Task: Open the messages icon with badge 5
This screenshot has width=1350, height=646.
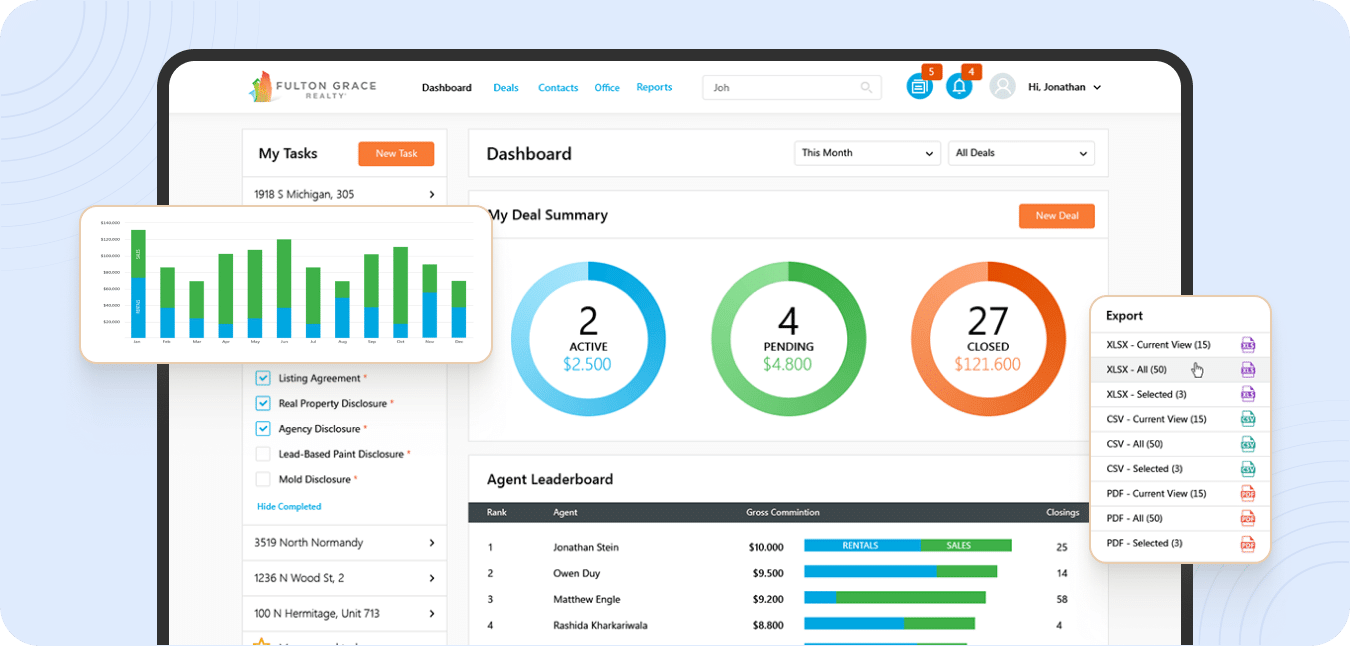Action: tap(919, 86)
